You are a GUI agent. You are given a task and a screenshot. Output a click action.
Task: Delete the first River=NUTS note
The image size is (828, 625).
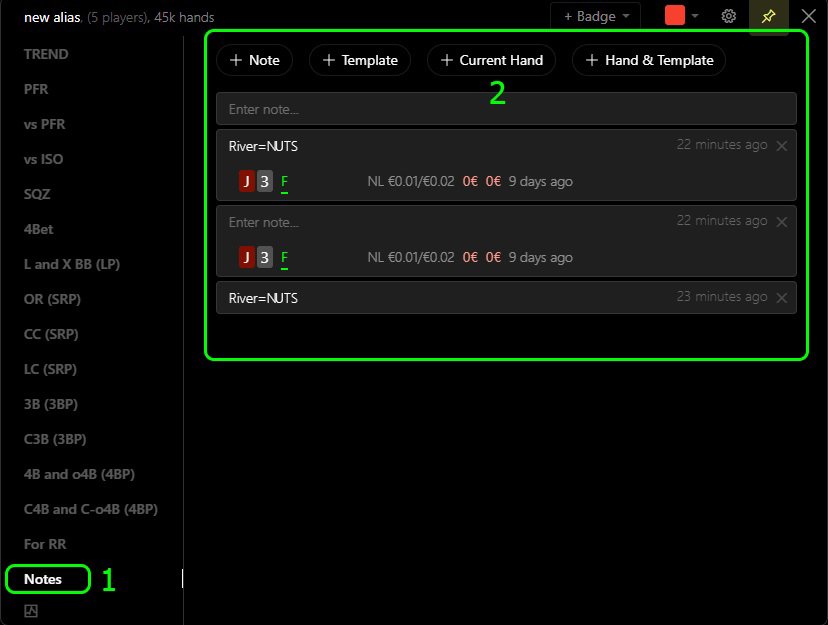coord(782,146)
